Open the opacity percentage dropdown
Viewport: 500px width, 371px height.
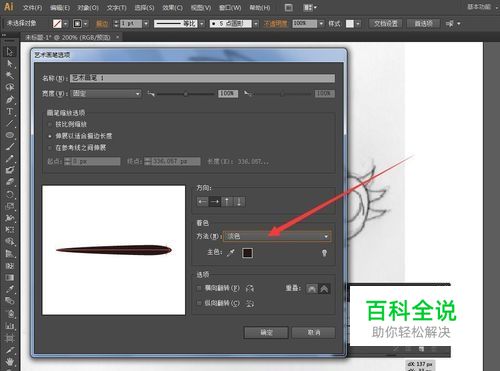(x=321, y=24)
